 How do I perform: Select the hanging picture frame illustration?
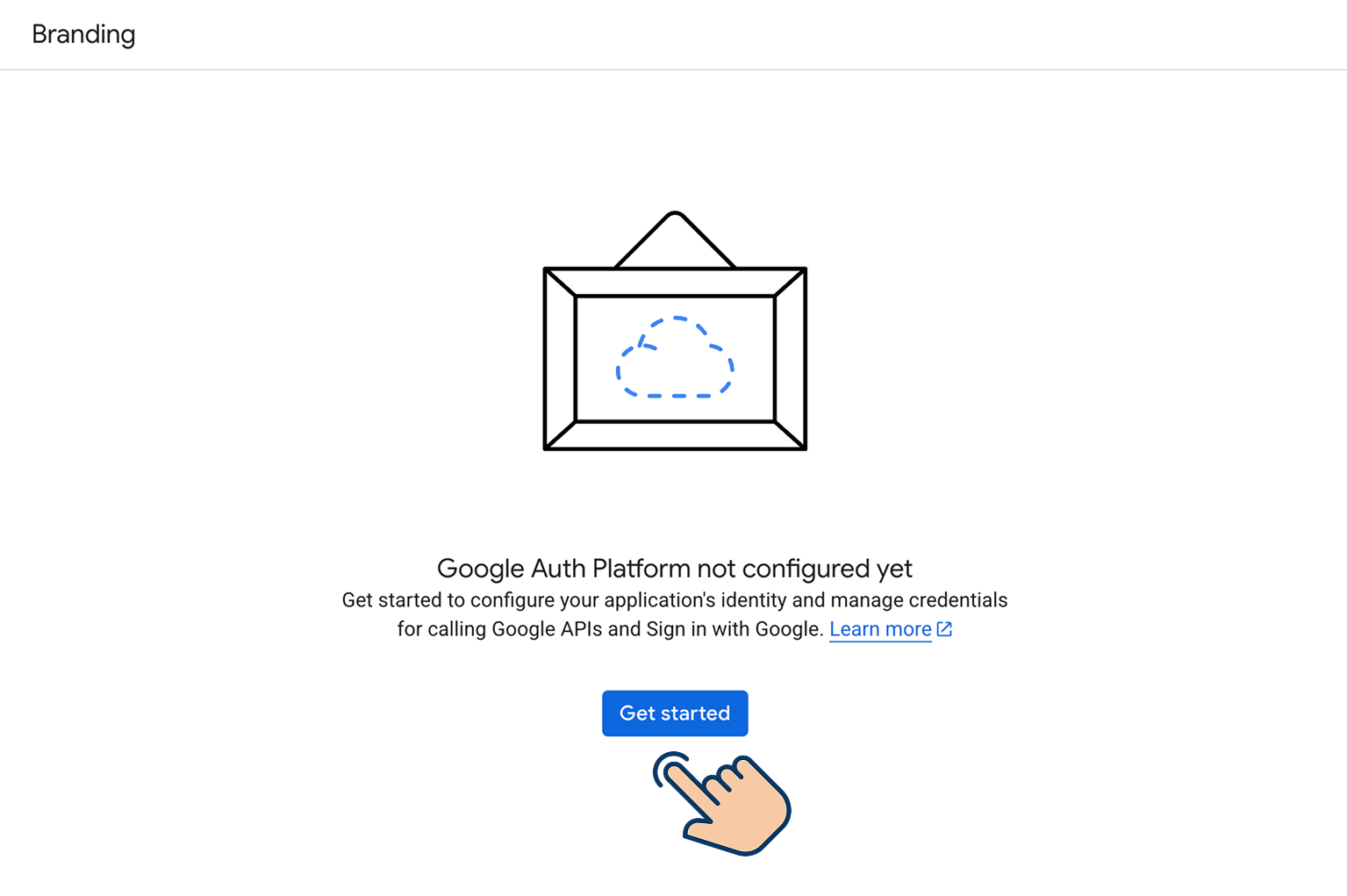pos(675,331)
